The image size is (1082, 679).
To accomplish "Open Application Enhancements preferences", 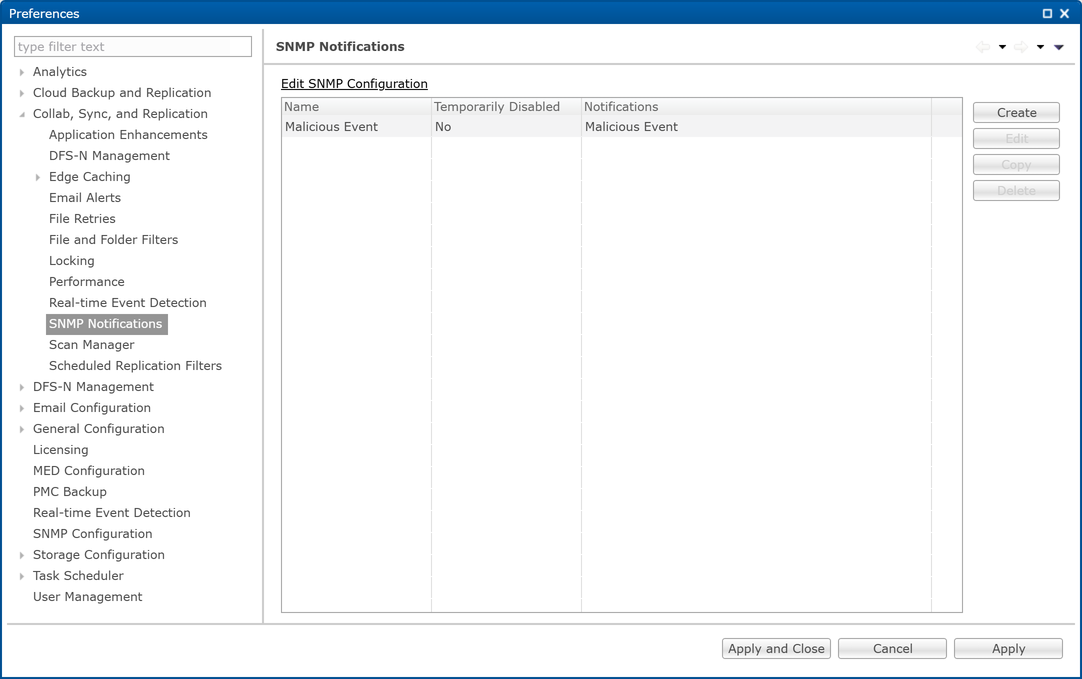I will 128,135.
